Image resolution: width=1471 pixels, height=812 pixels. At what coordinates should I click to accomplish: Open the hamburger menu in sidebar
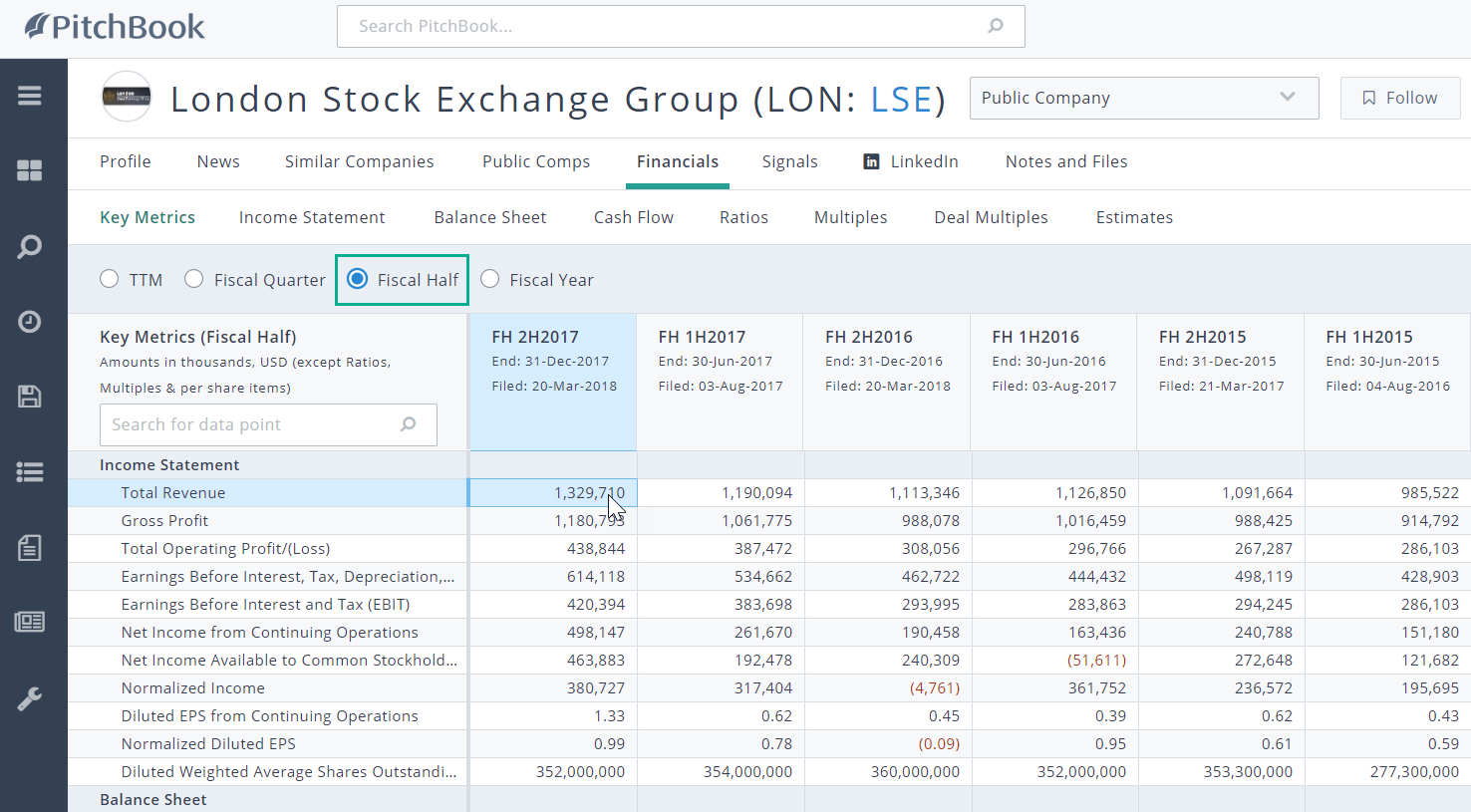point(30,96)
